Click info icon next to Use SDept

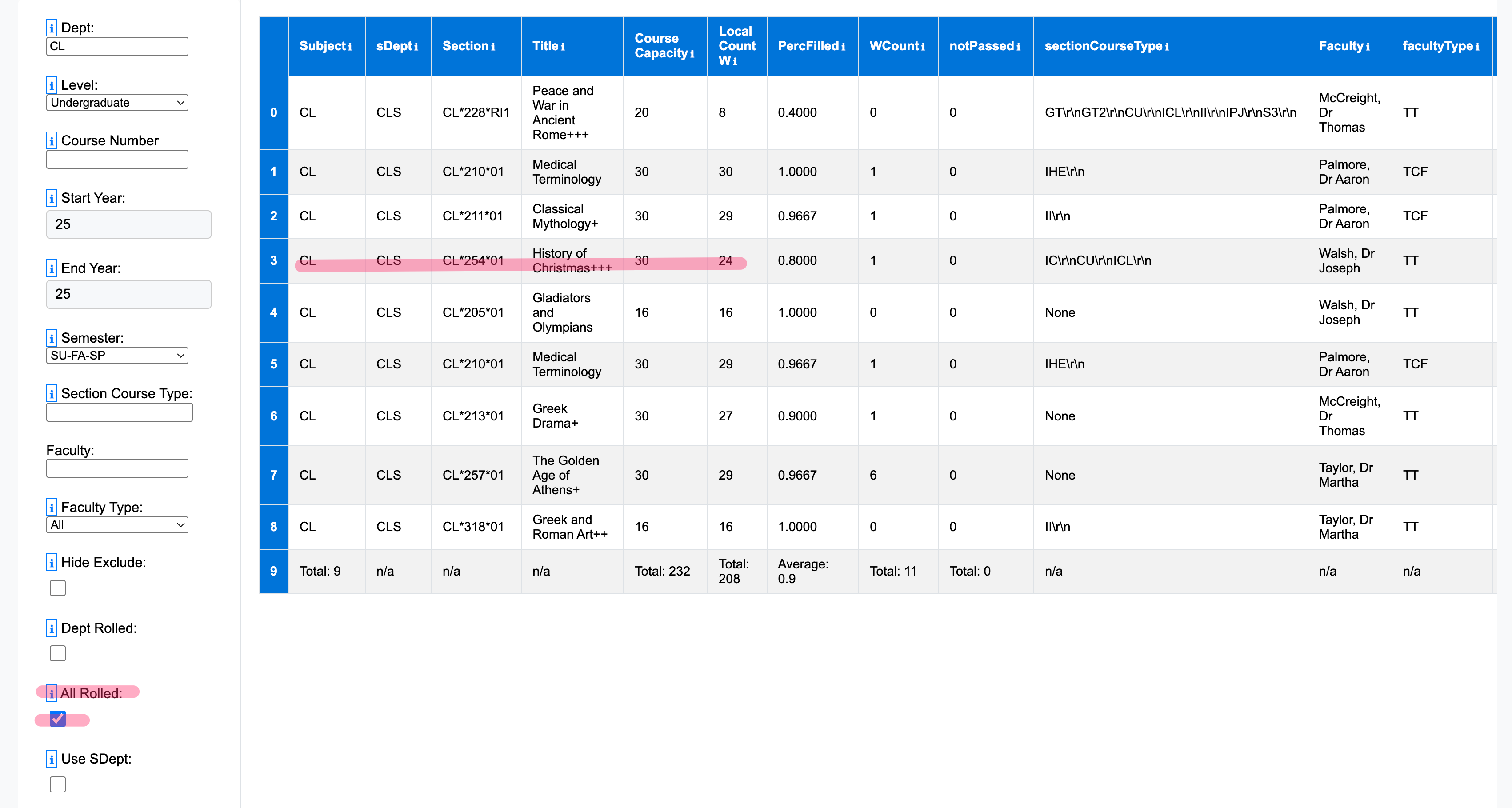[x=52, y=759]
